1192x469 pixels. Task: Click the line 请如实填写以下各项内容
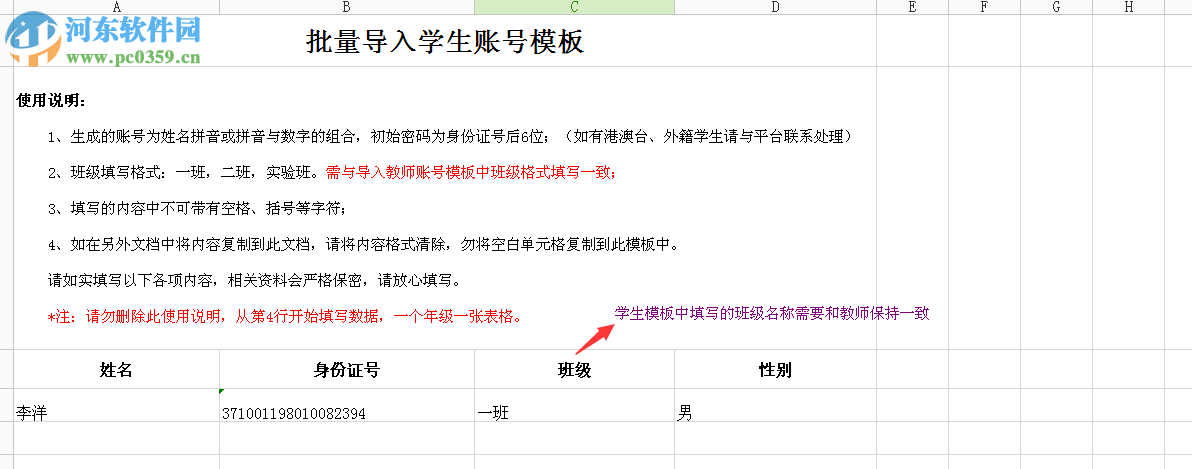(254, 280)
